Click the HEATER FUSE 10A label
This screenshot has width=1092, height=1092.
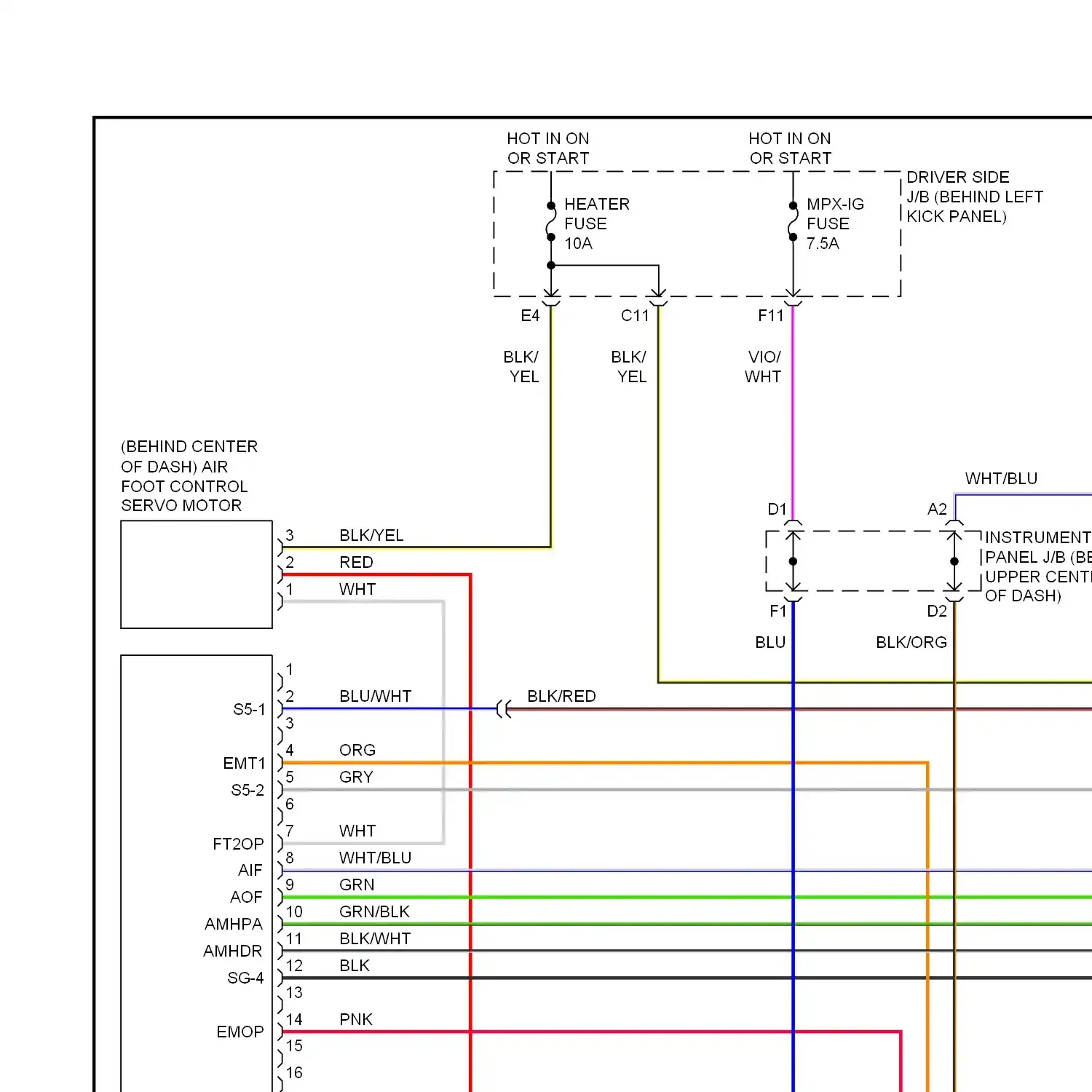pos(597,223)
